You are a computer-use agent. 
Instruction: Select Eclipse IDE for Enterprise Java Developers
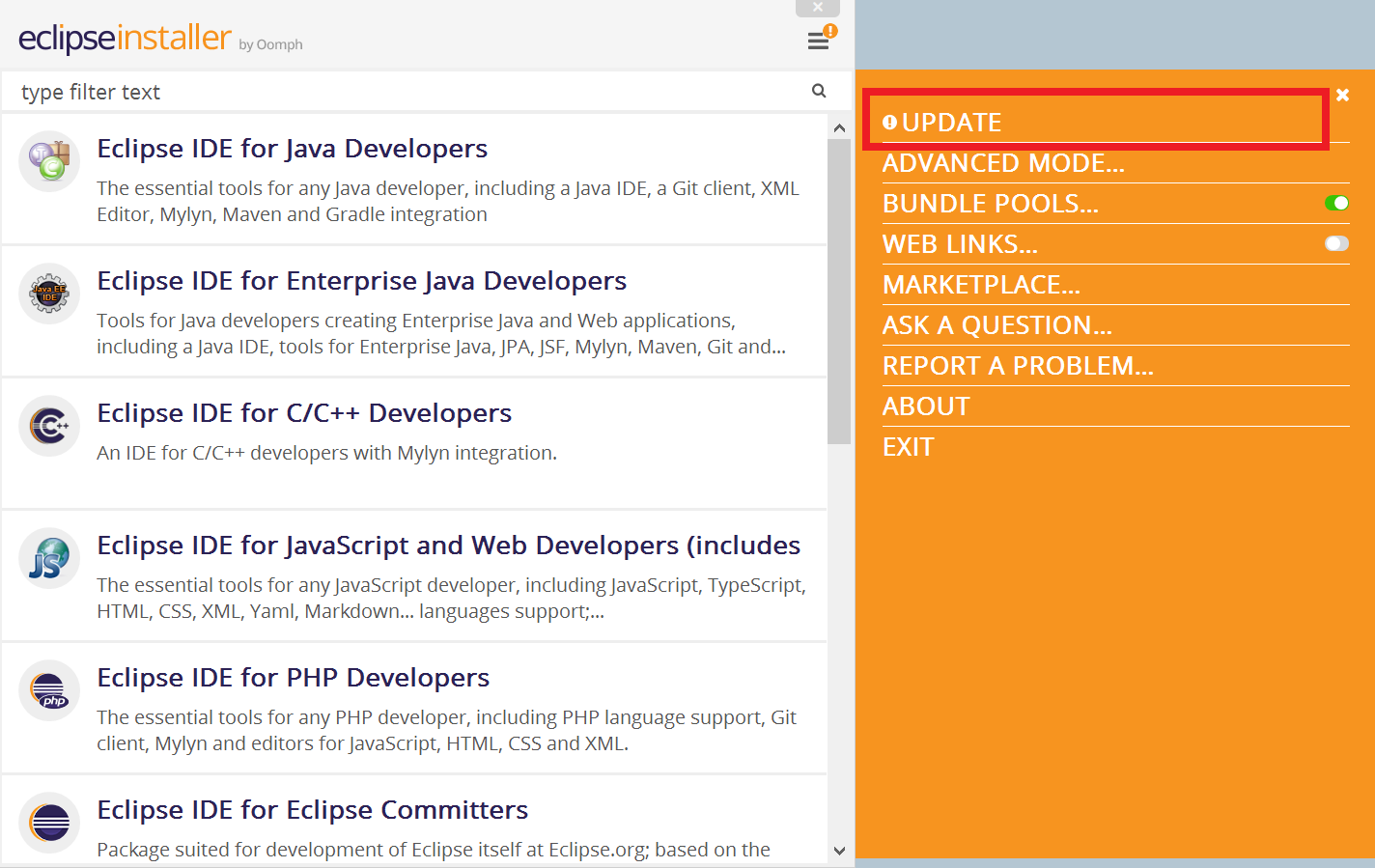coord(361,281)
